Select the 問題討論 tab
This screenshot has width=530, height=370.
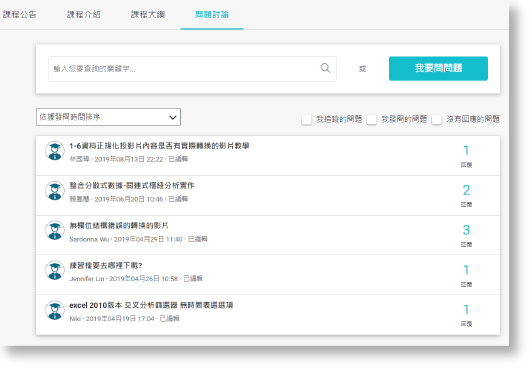(x=212, y=15)
